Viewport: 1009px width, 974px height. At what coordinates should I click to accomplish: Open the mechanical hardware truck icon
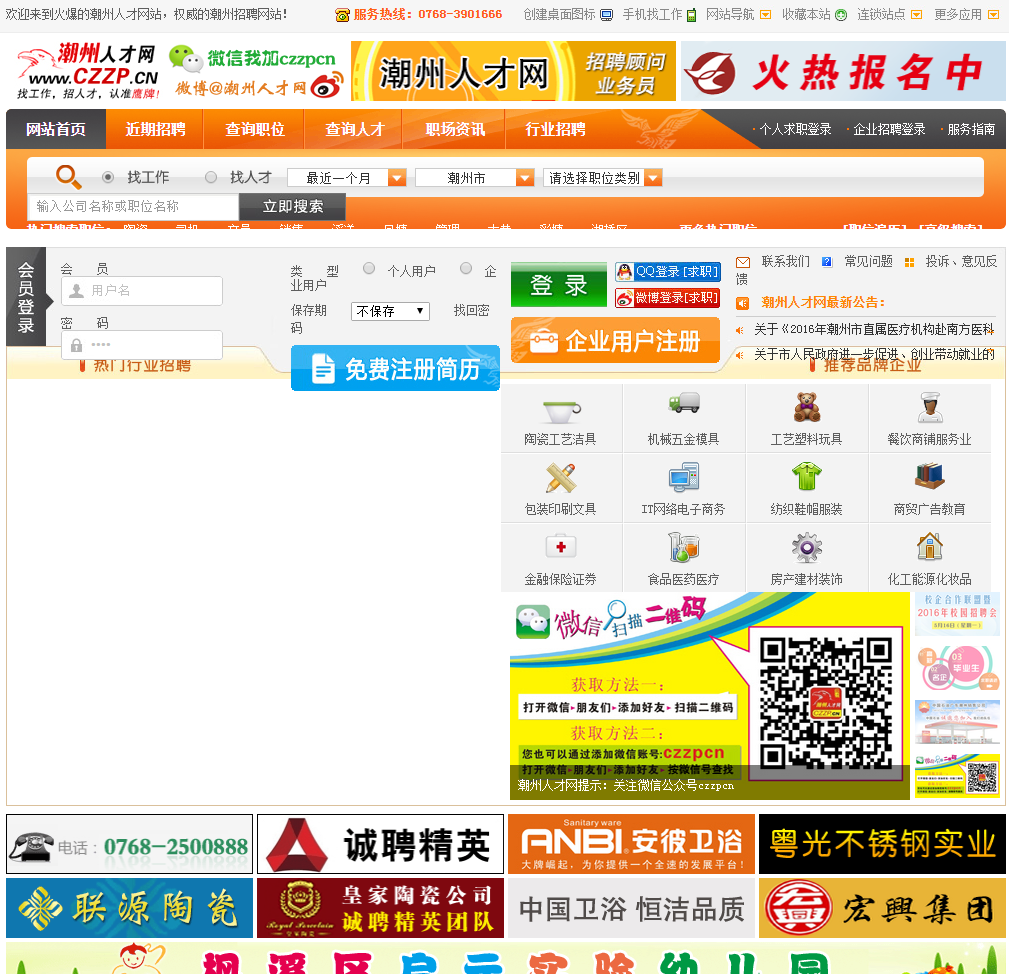683,403
